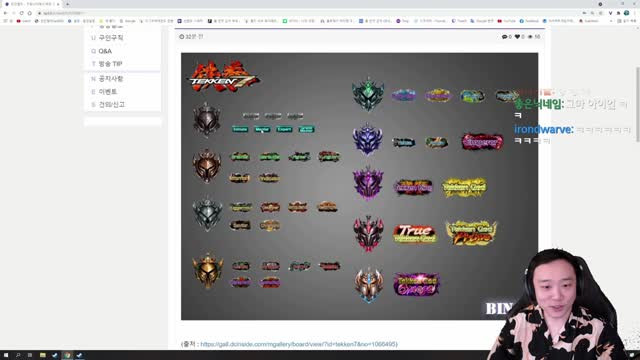This screenshot has height=360, width=640.
Task: Click the Windows Start button
Action: point(6,355)
